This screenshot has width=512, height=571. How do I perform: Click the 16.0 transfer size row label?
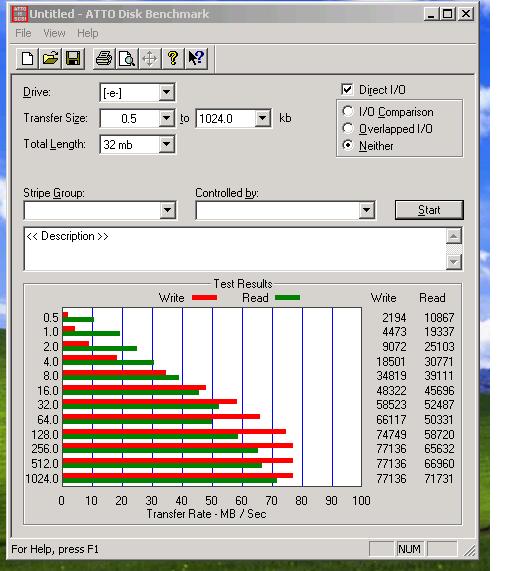[48, 390]
